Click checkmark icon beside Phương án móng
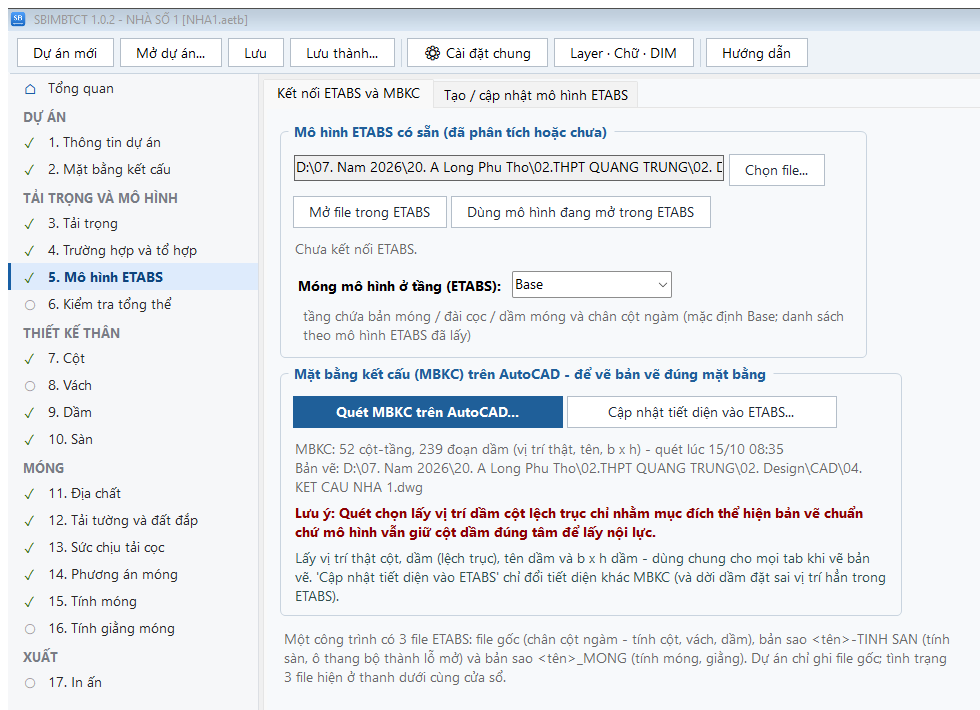Image resolution: width=980 pixels, height=710 pixels. tap(29, 575)
